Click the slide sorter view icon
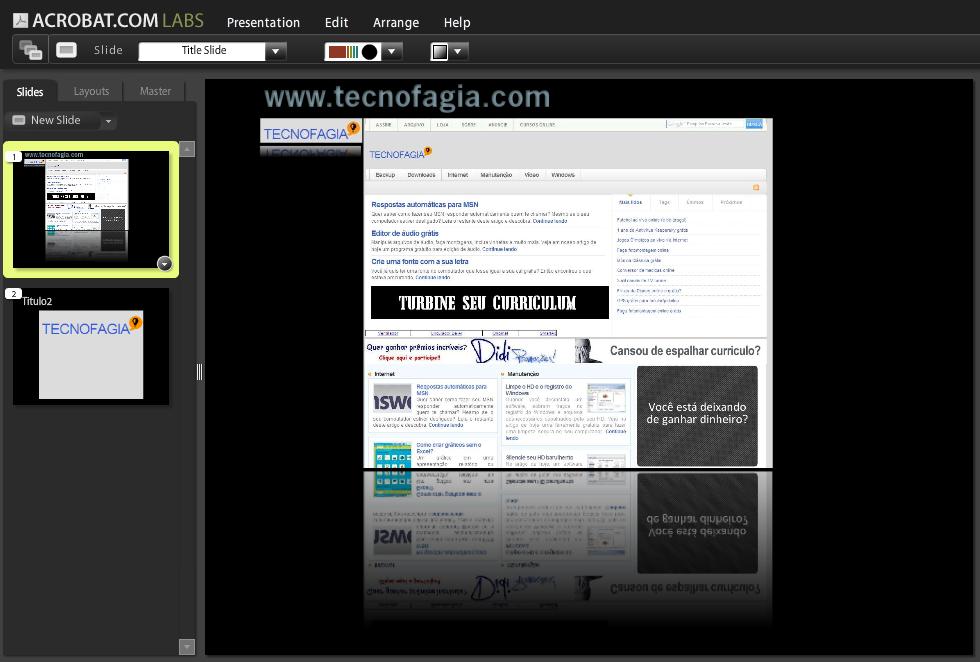The height and width of the screenshot is (662, 980). point(30,50)
